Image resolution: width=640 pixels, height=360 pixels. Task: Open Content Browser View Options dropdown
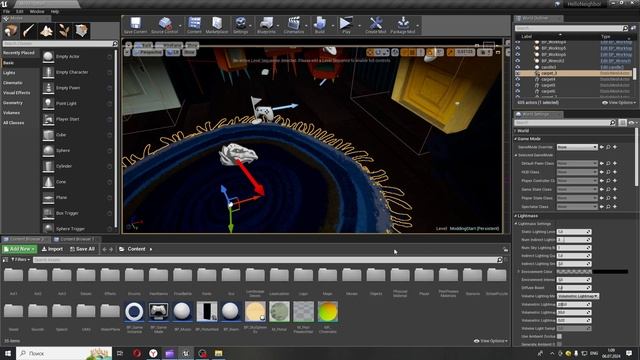tap(491, 341)
